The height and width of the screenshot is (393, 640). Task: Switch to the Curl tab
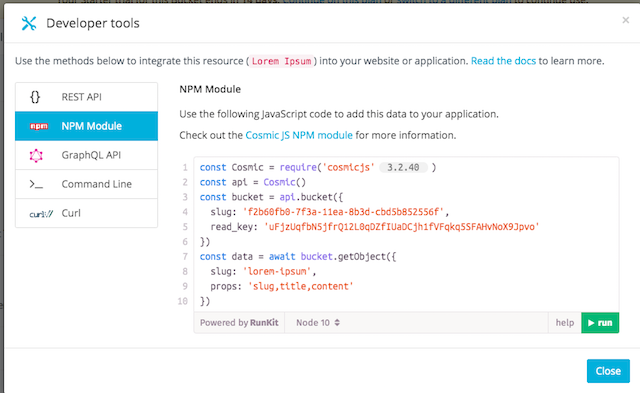[87, 213]
